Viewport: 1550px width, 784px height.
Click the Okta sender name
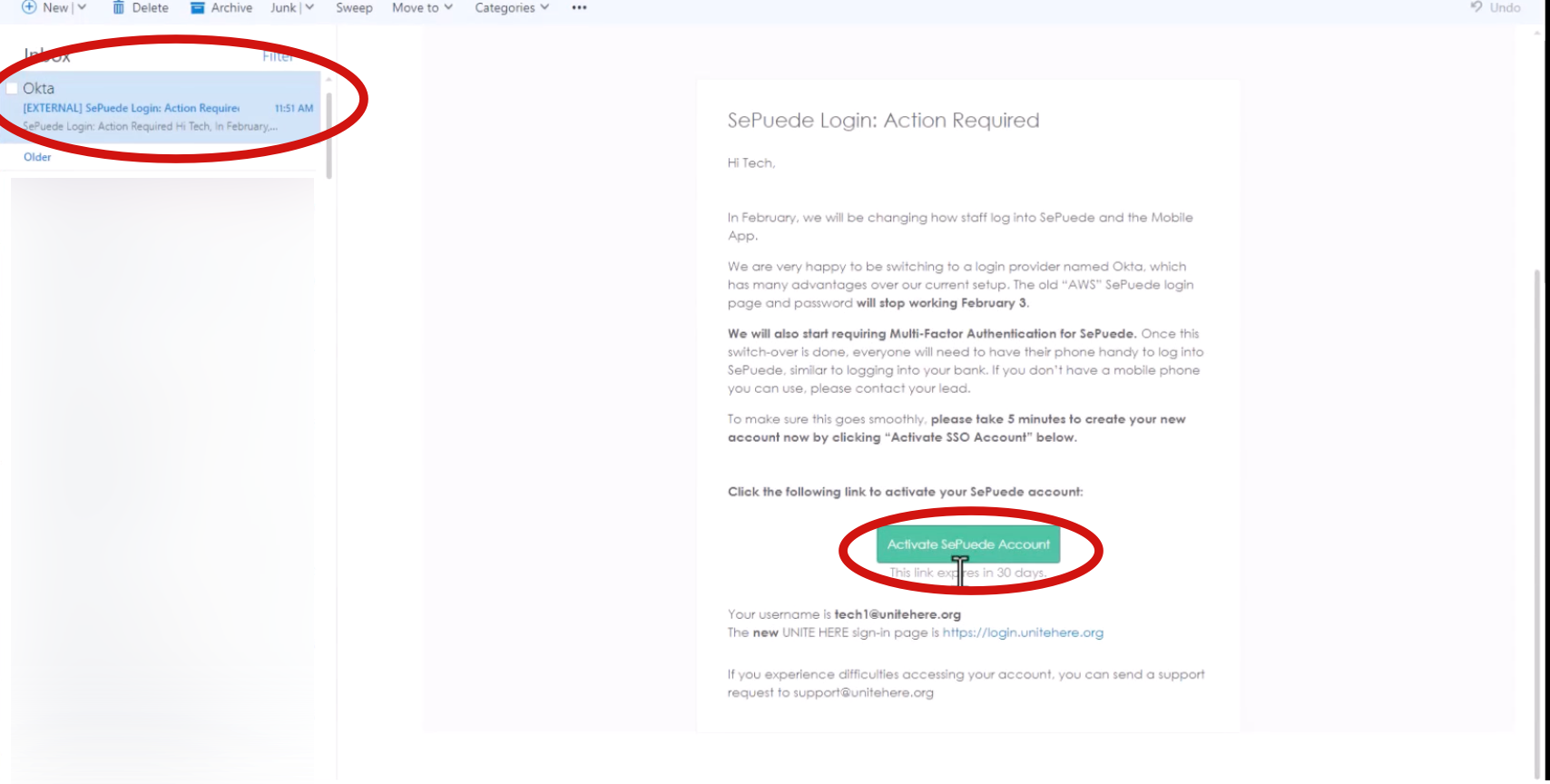click(x=39, y=88)
